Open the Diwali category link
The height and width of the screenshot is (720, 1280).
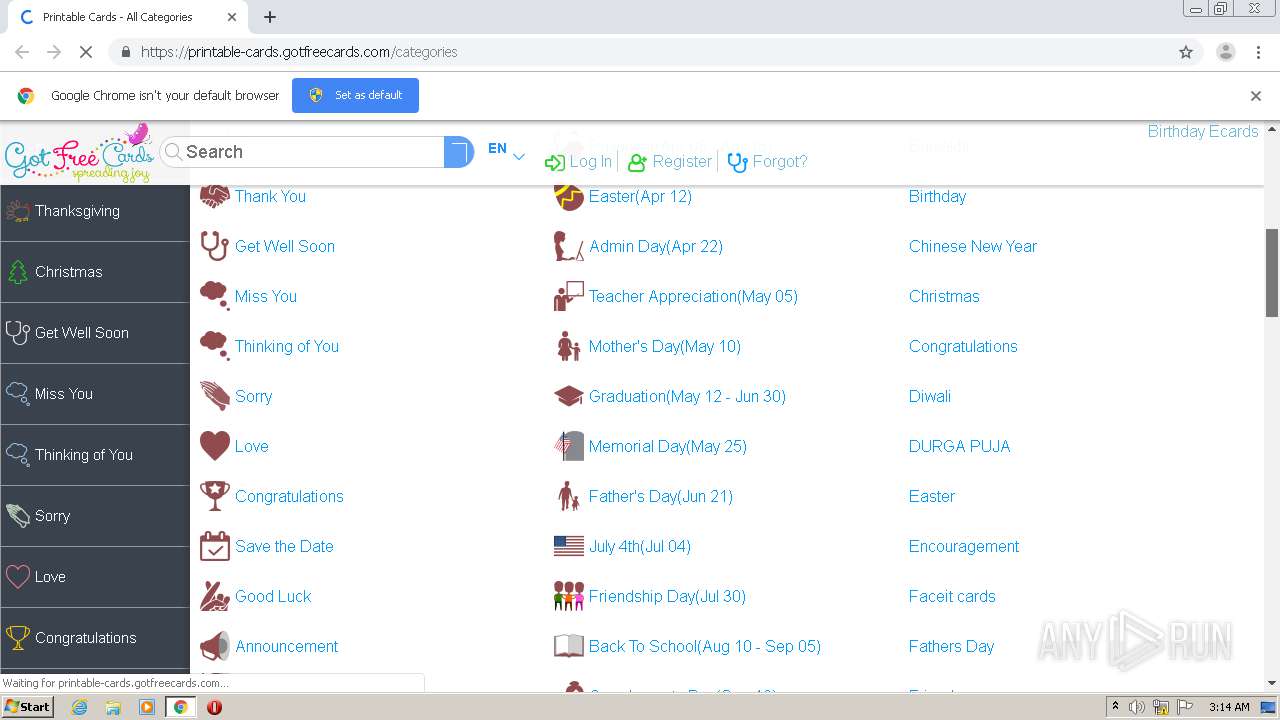930,396
